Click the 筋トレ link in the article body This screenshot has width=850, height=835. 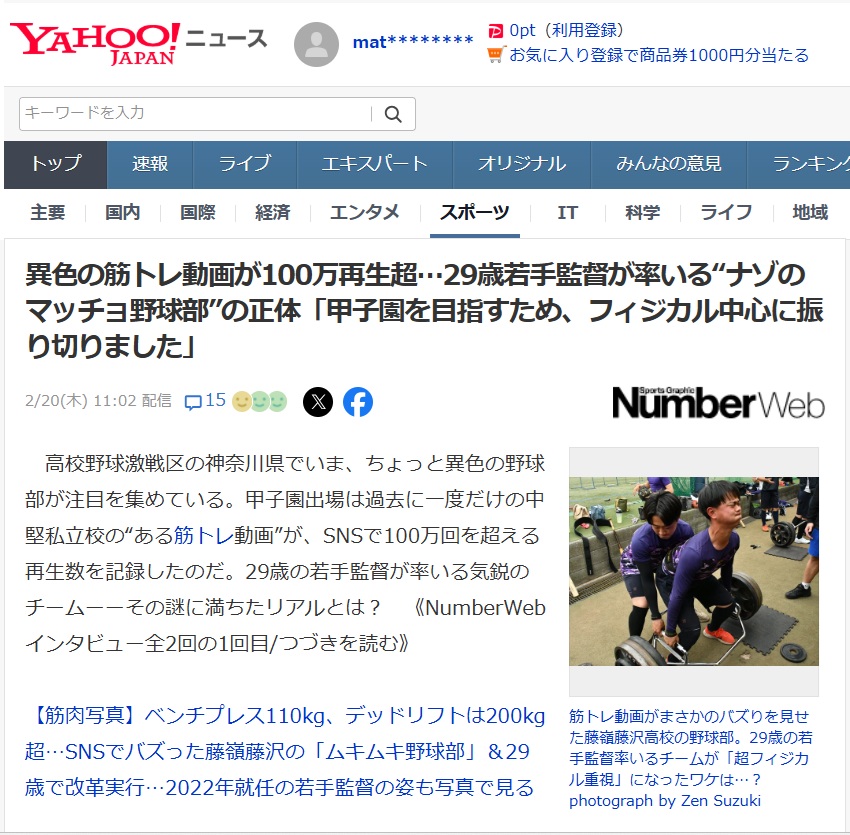tap(204, 536)
